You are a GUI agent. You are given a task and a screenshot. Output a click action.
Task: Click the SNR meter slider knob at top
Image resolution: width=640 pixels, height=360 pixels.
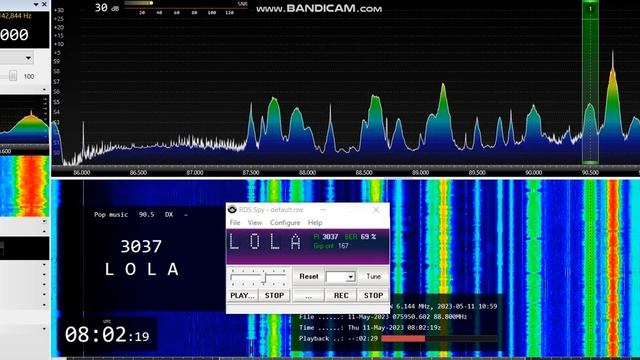pyautogui.click(x=151, y=3)
